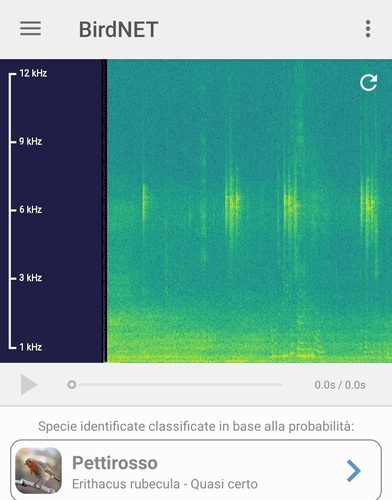Click the BirdNET app title
The width and height of the screenshot is (392, 500).
coord(118,29)
